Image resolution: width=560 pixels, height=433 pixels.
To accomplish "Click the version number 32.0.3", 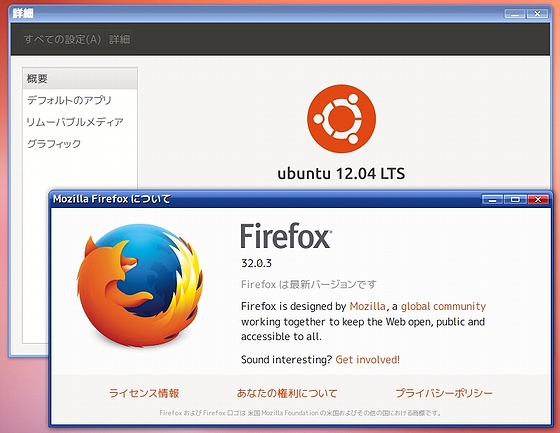I will (256, 263).
